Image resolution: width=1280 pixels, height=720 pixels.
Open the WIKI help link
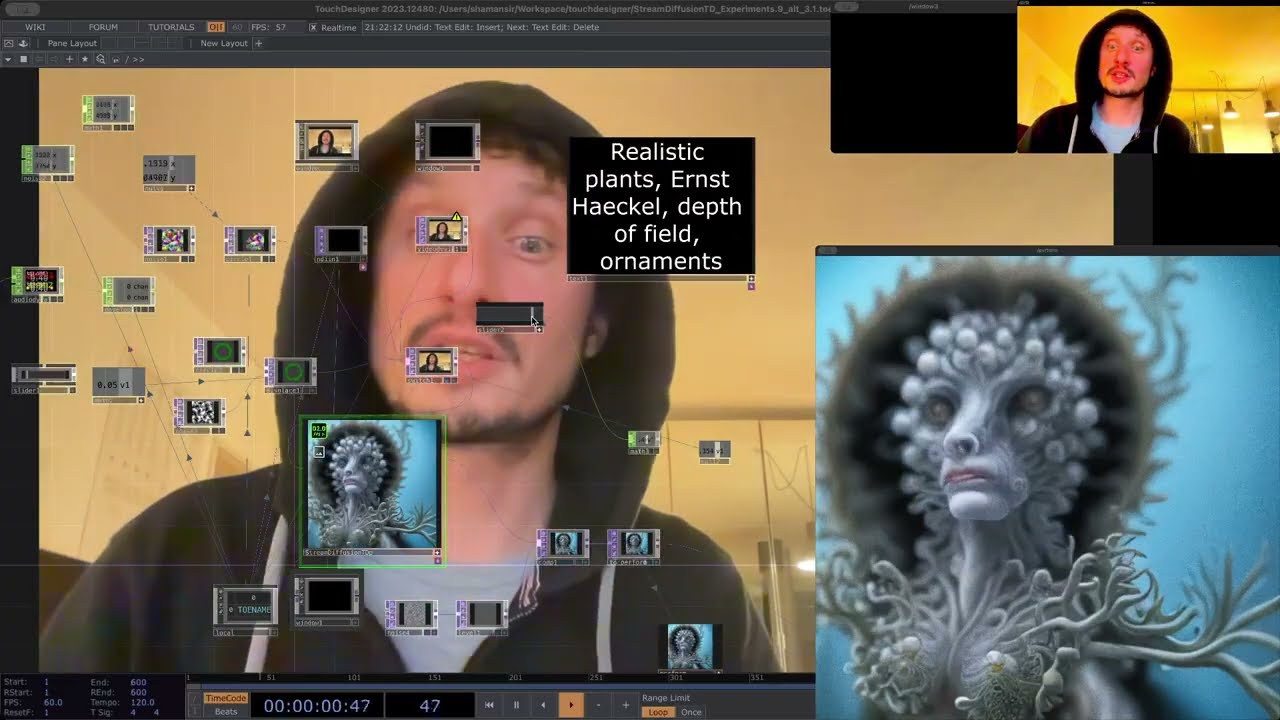[35, 27]
